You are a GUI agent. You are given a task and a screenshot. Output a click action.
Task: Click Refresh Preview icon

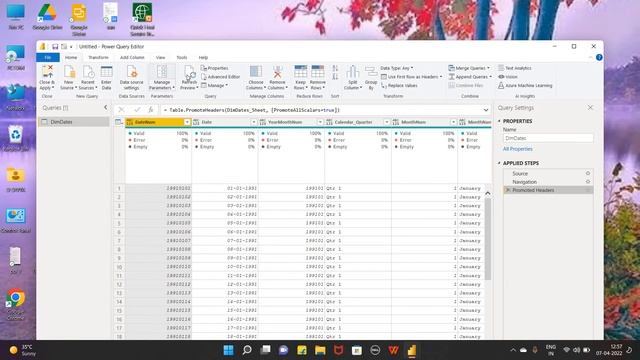(189, 72)
